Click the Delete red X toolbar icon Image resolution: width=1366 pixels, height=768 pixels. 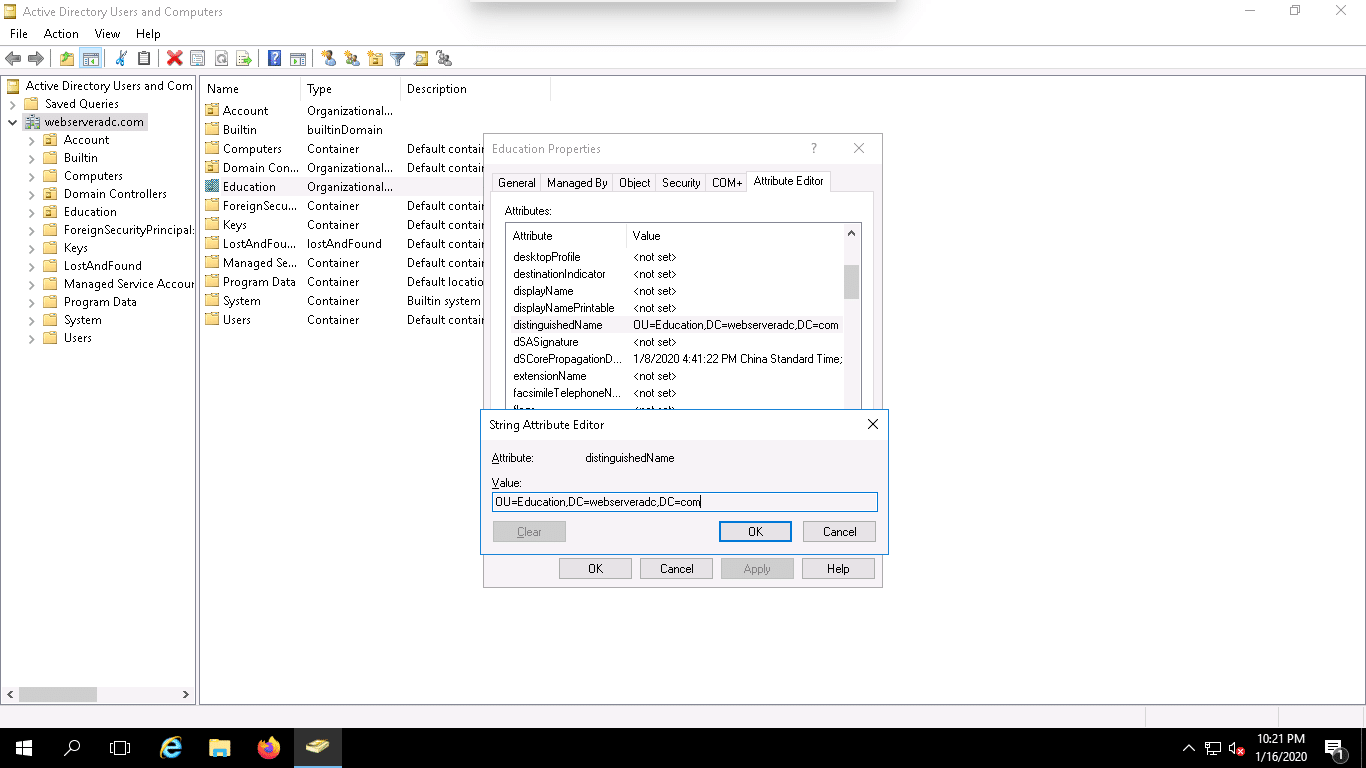pyautogui.click(x=174, y=59)
